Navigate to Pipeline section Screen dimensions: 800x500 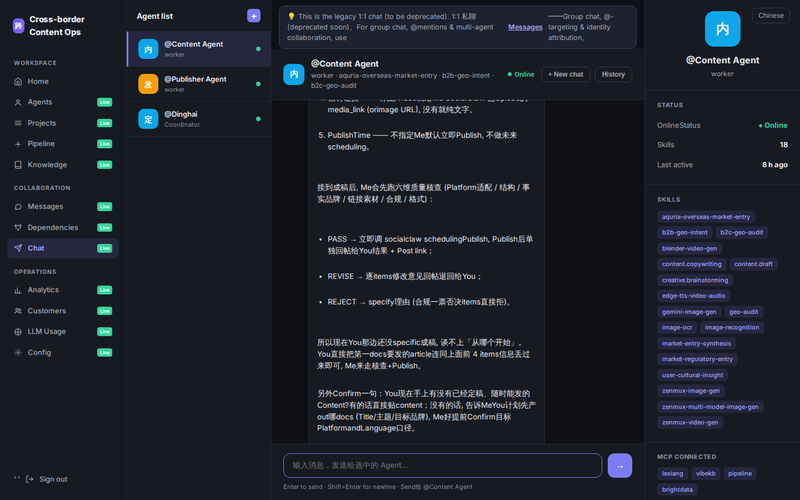point(63,144)
